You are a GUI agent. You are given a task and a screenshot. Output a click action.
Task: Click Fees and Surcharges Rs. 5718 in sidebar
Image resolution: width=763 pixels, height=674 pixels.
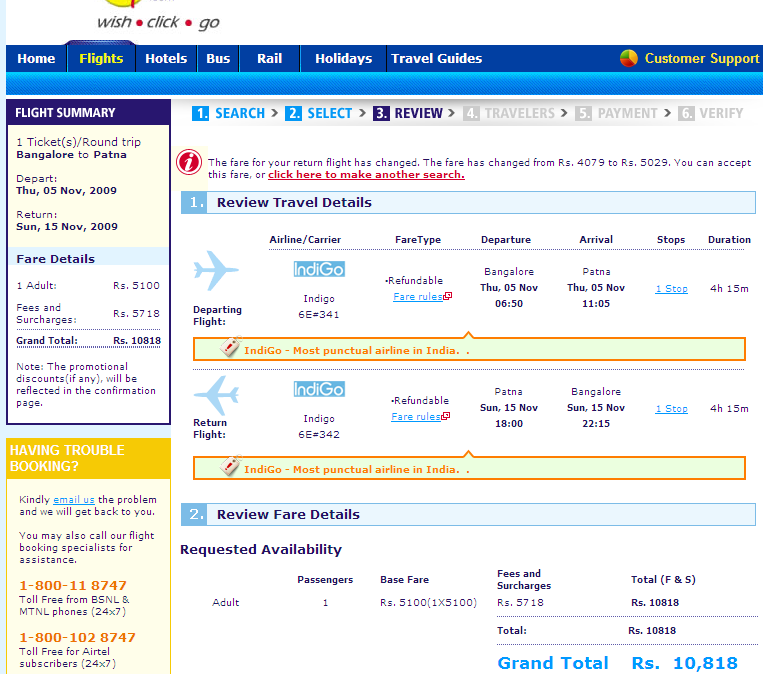coord(89,313)
